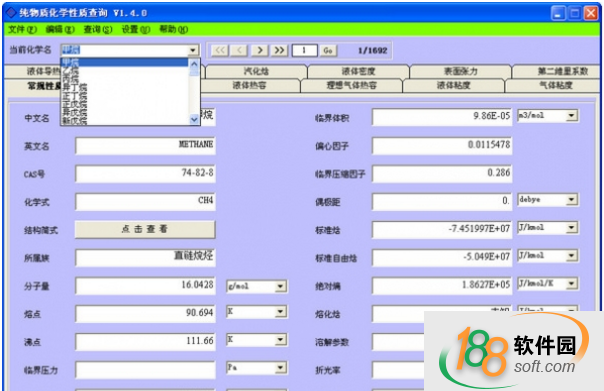Select 乙烷 in the dropdown list
The image size is (604, 391).
125,70
